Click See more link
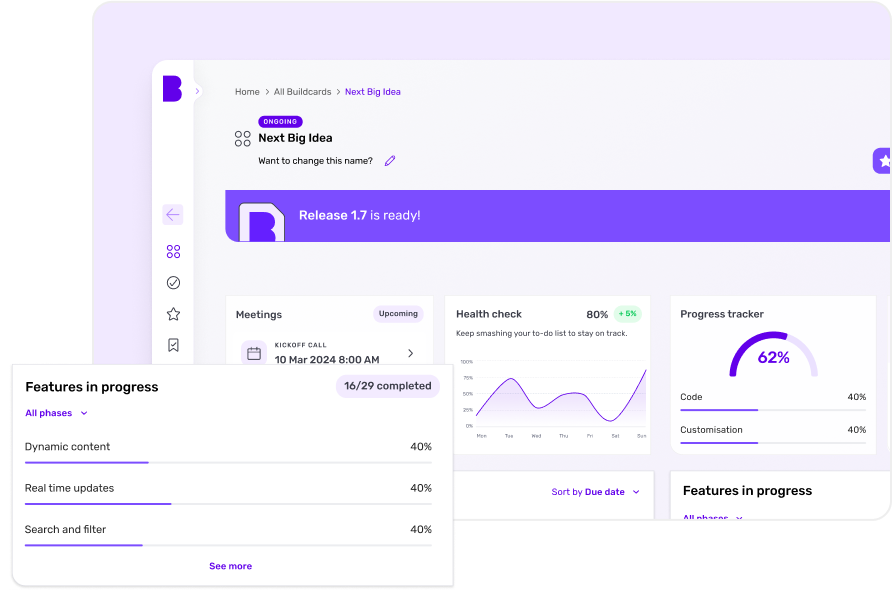 pos(230,566)
